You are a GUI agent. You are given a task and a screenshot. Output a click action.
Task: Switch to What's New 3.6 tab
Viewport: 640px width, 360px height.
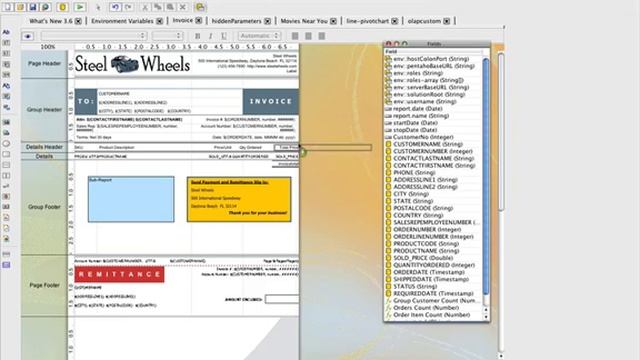pyautogui.click(x=51, y=21)
